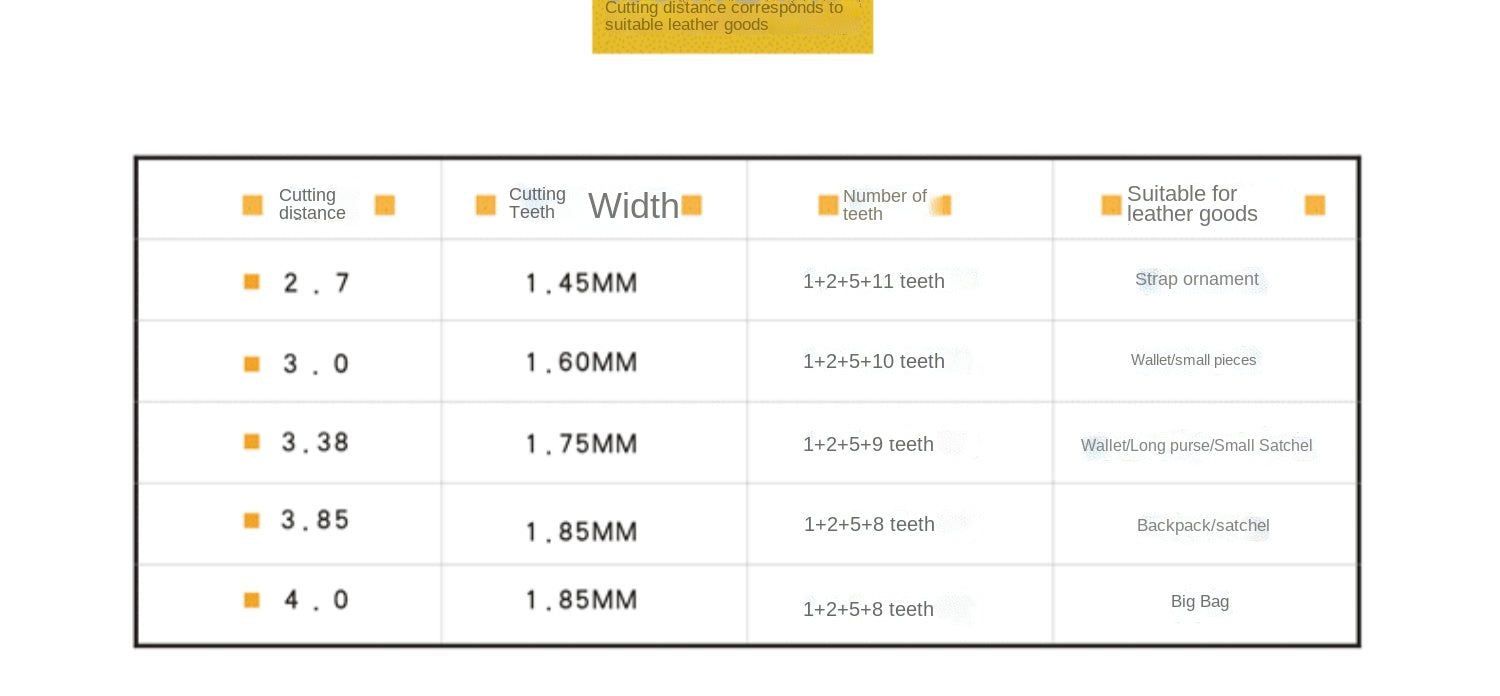Click the 1+2+5+10 teeth cell
The height and width of the screenshot is (696, 1500).
(873, 361)
